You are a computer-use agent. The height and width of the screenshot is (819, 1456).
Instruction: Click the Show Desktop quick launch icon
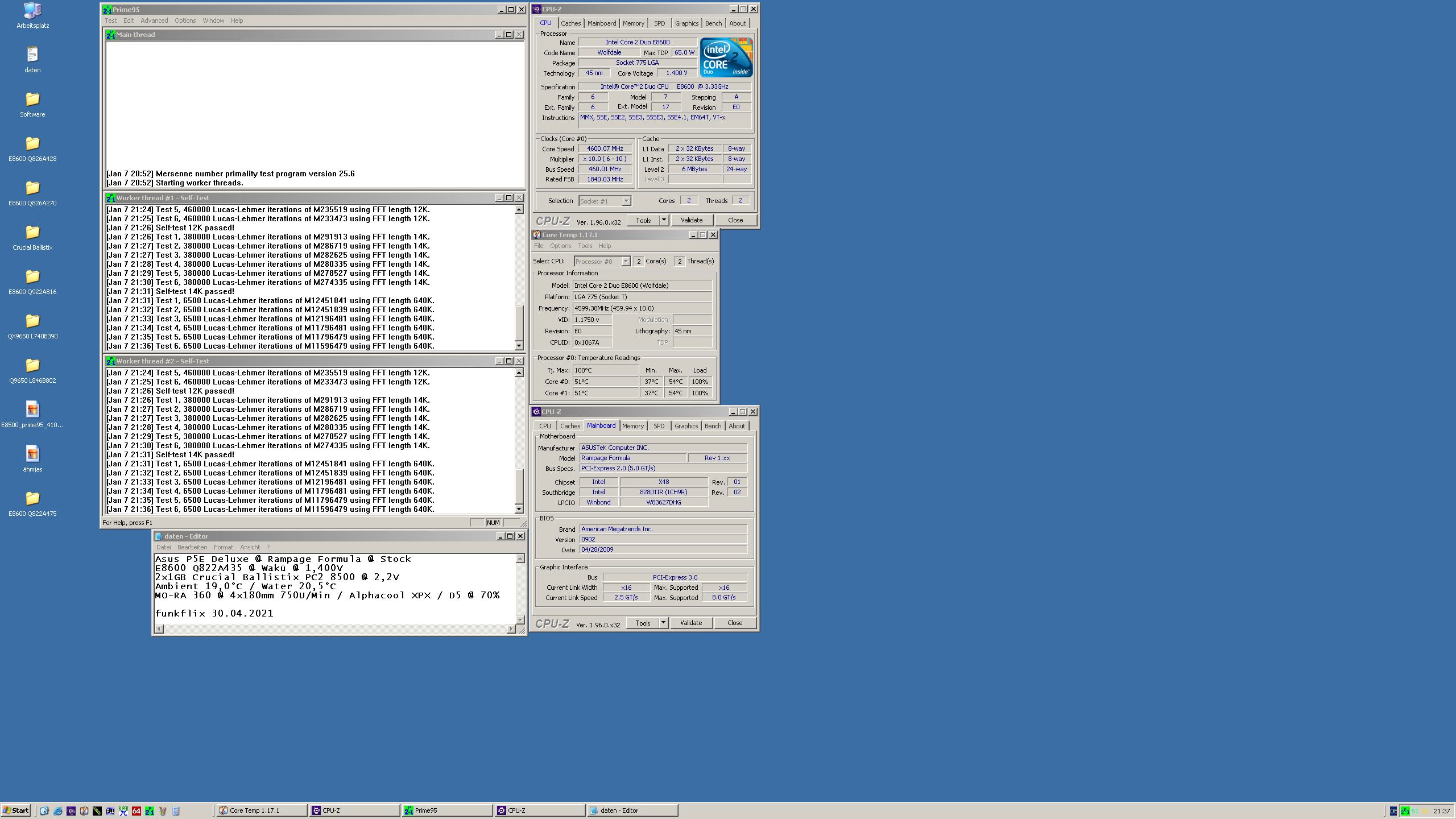(44, 810)
